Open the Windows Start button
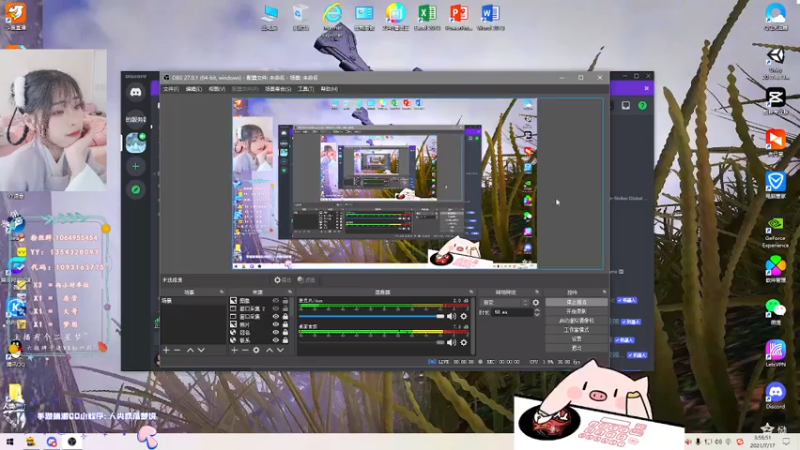 click(x=9, y=441)
